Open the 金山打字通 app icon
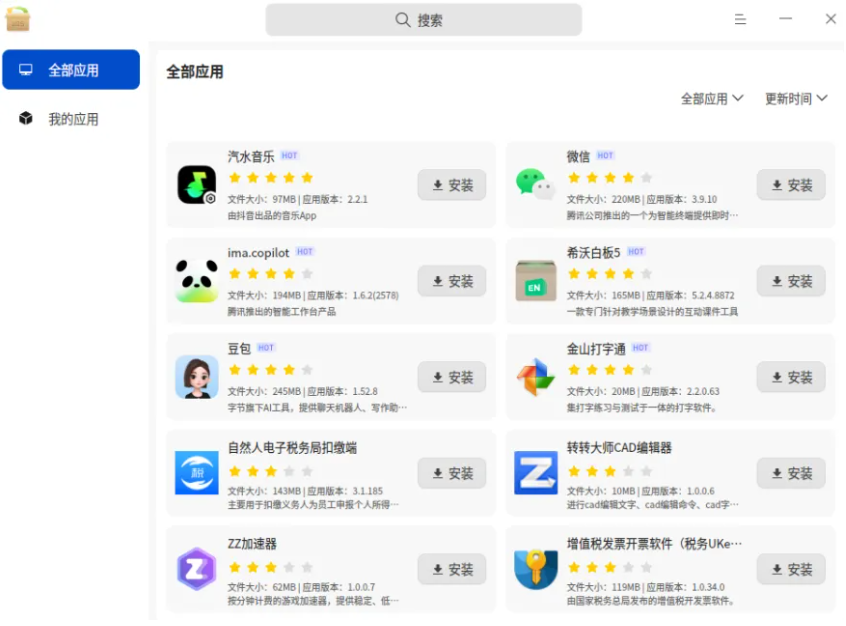The height and width of the screenshot is (626, 846). (x=535, y=377)
